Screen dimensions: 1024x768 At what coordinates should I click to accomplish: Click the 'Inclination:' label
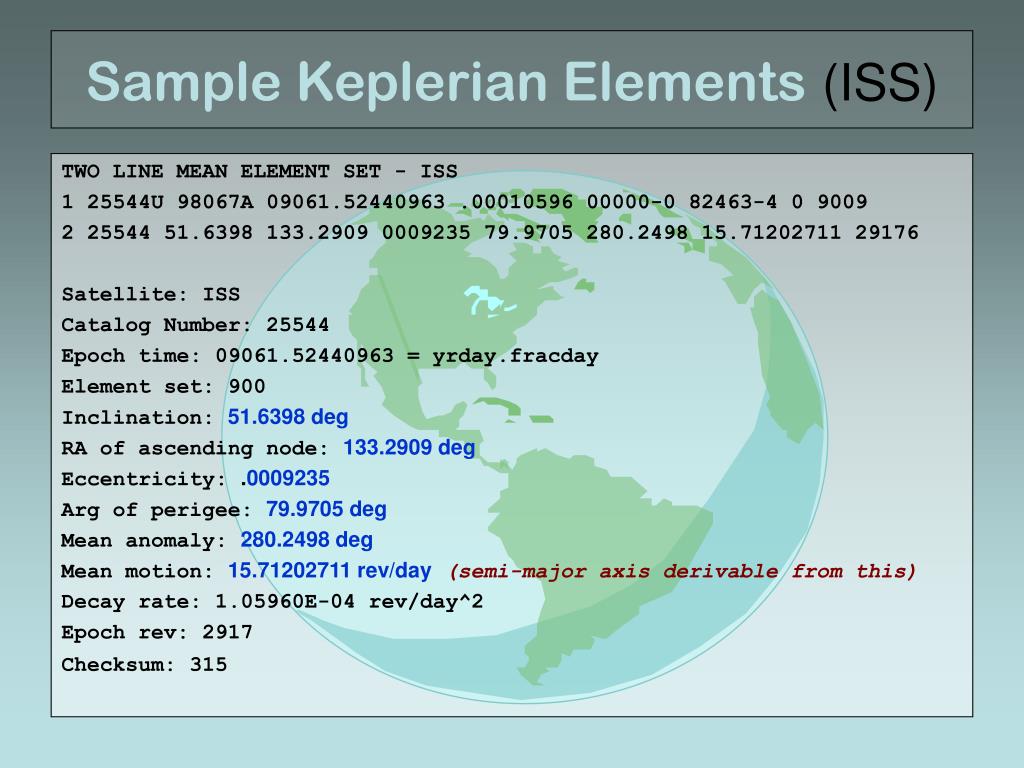tap(138, 417)
